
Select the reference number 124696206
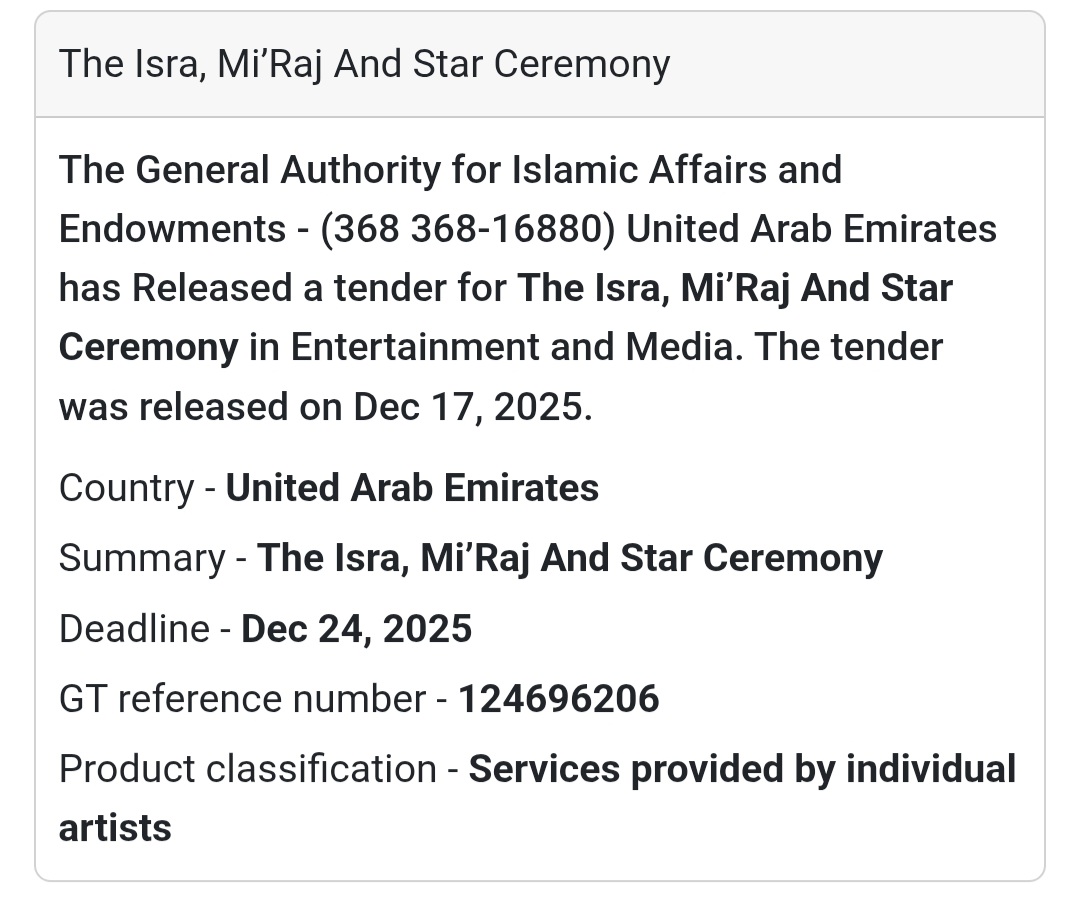[x=559, y=699]
